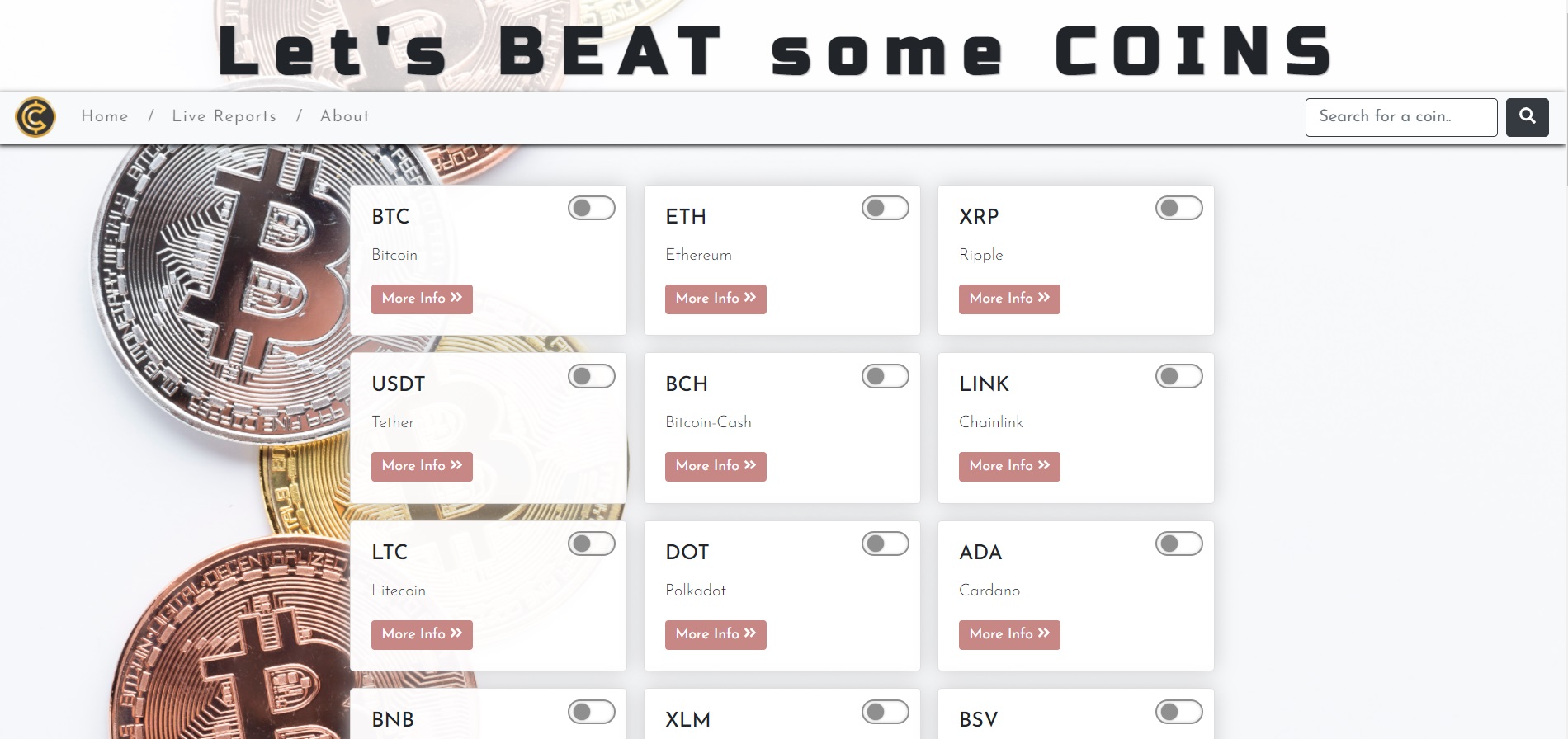This screenshot has height=739, width=1568.
Task: Toggle the BTC coin switch
Action: (592, 209)
